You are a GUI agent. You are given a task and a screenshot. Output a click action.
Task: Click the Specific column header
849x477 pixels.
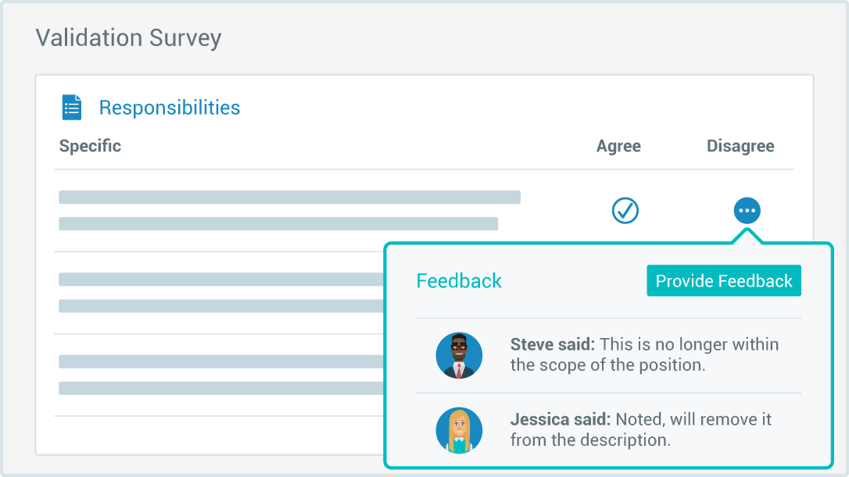click(x=90, y=146)
